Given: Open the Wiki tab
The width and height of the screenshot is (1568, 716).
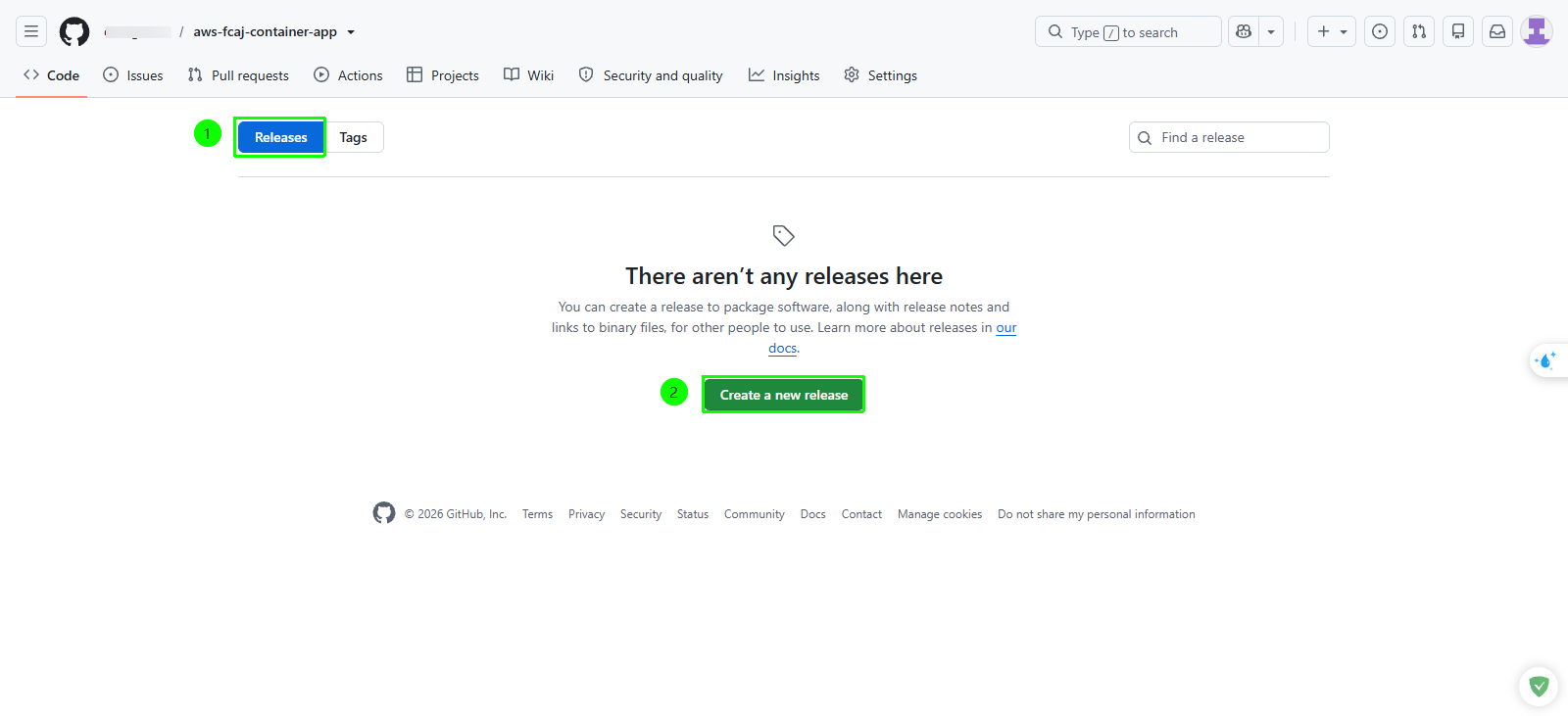Looking at the screenshot, I should 528,75.
